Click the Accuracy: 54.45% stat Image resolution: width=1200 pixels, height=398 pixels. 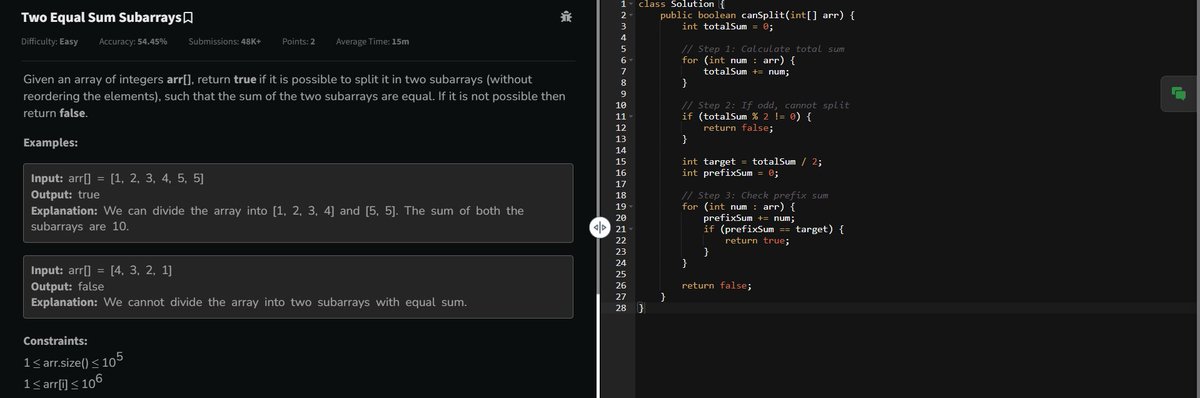click(x=133, y=41)
